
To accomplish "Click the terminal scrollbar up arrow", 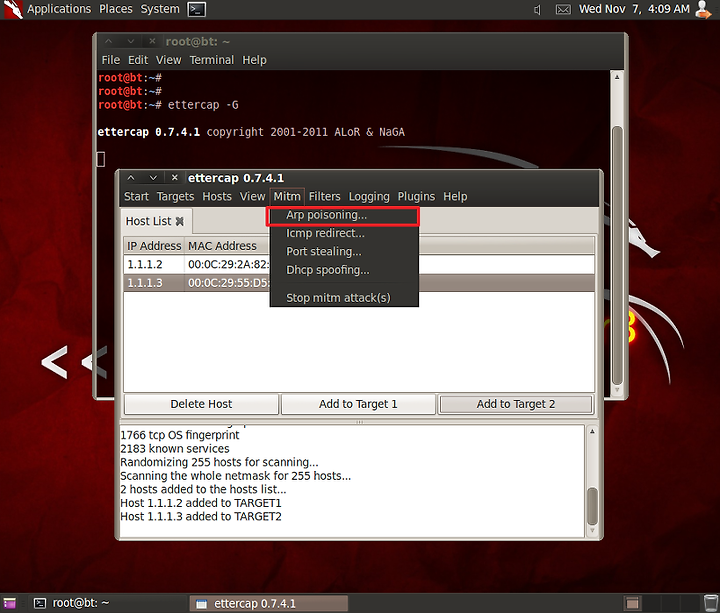I will [x=617, y=77].
